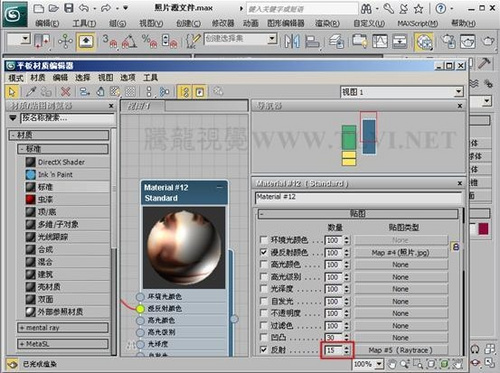Click the 3ds Max application logo button

15,14
